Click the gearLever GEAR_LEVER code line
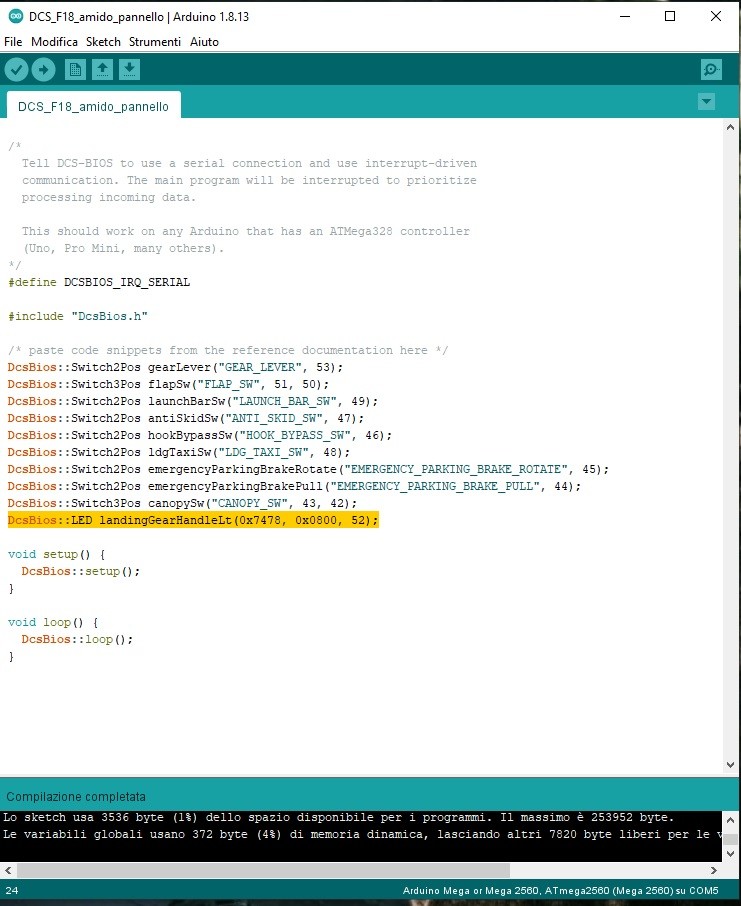The width and height of the screenshot is (741, 906). coord(175,367)
